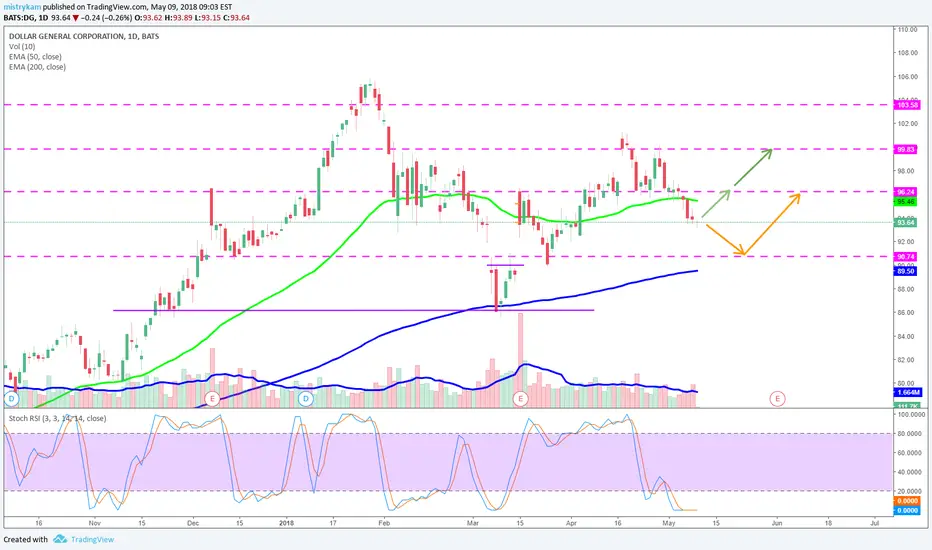The height and width of the screenshot is (550, 932).
Task: Click the earnings E marker in early December
Action: point(212,398)
